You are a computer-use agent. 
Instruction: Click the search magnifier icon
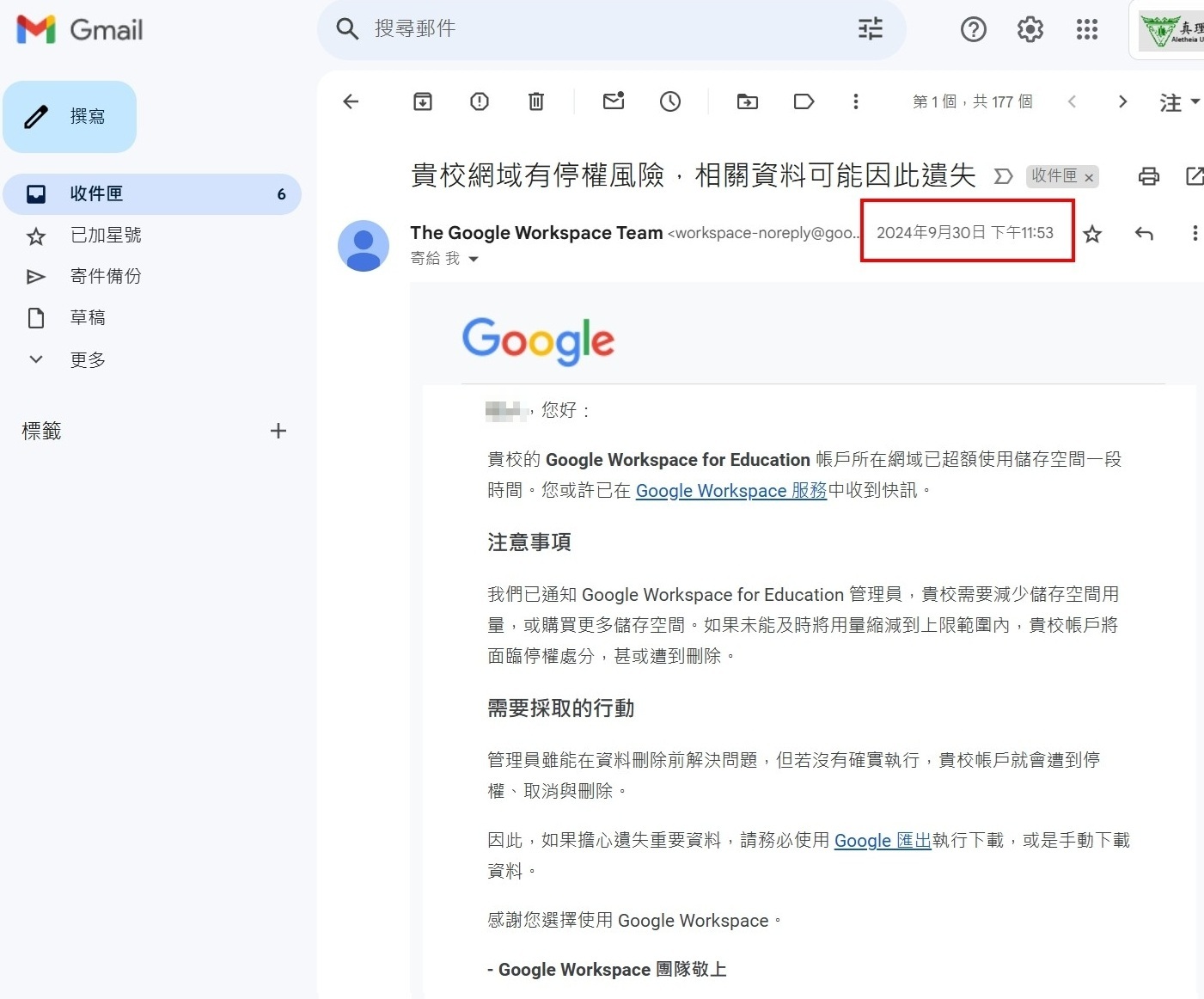tap(347, 29)
